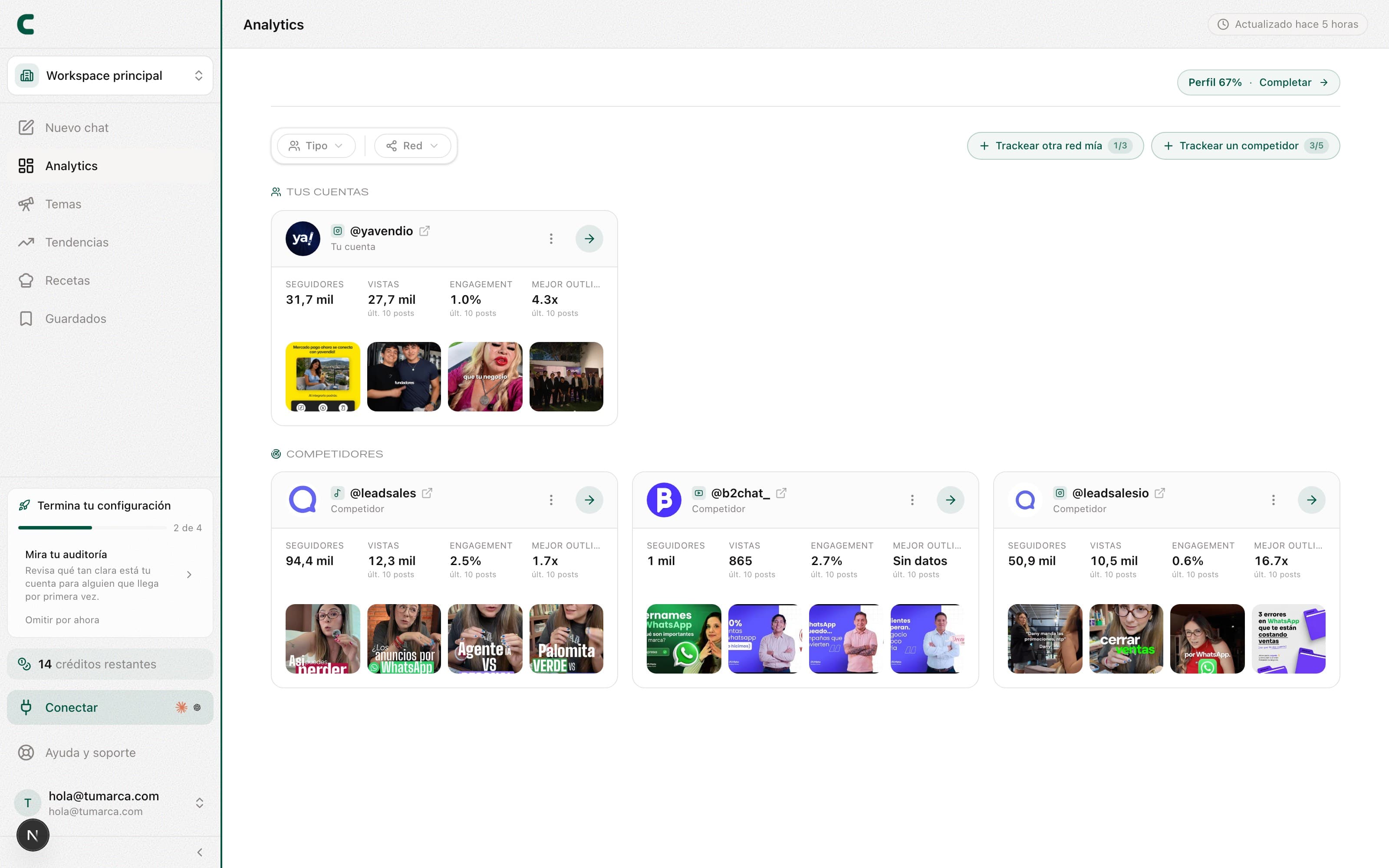Open external link icon next to @b2chat_
Screen dimensions: 1389x868
pyautogui.click(x=781, y=493)
